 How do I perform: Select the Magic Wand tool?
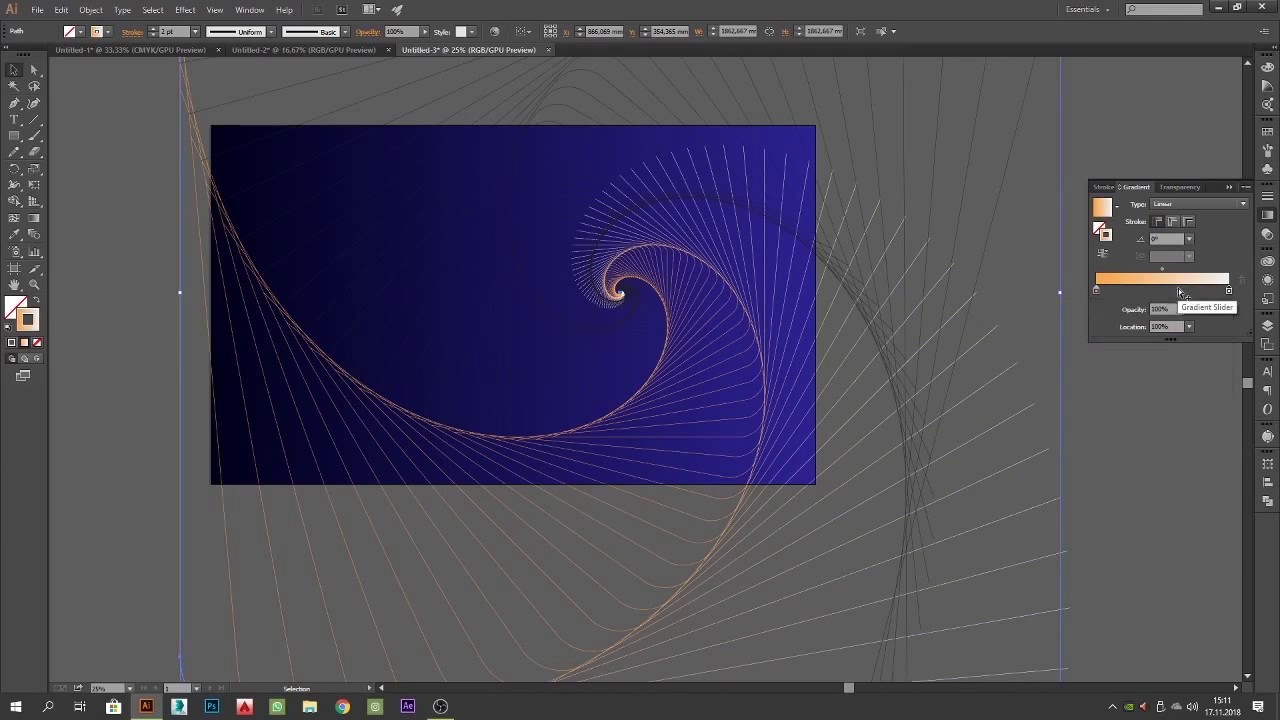(x=14, y=87)
